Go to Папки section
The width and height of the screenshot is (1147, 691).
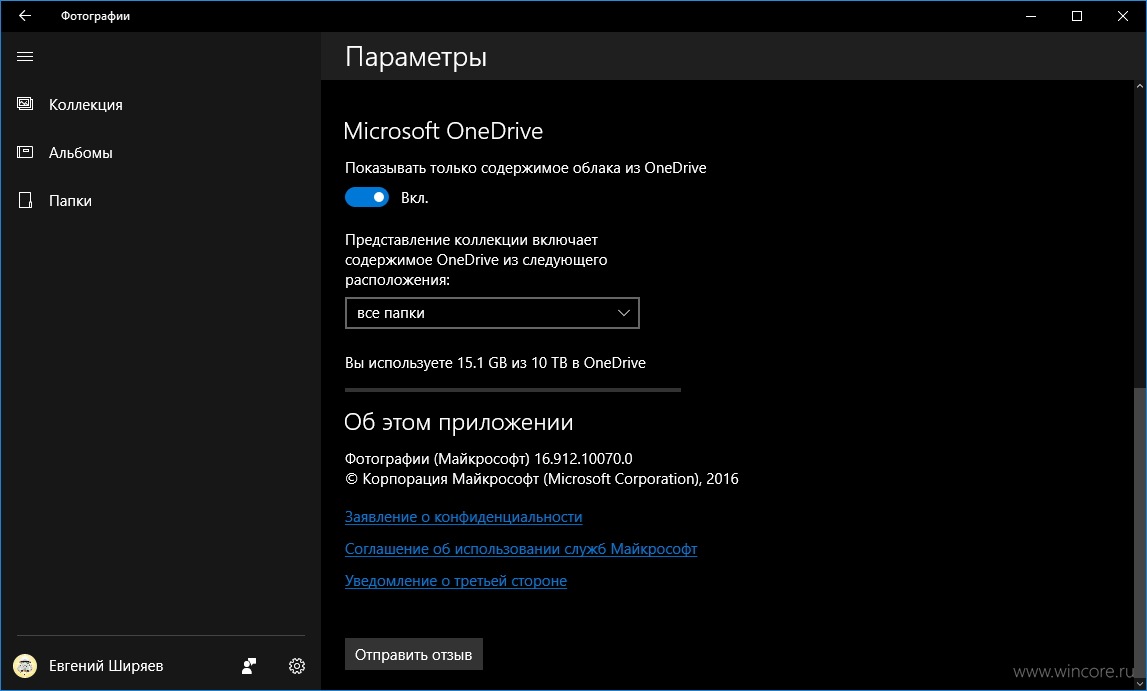click(70, 200)
